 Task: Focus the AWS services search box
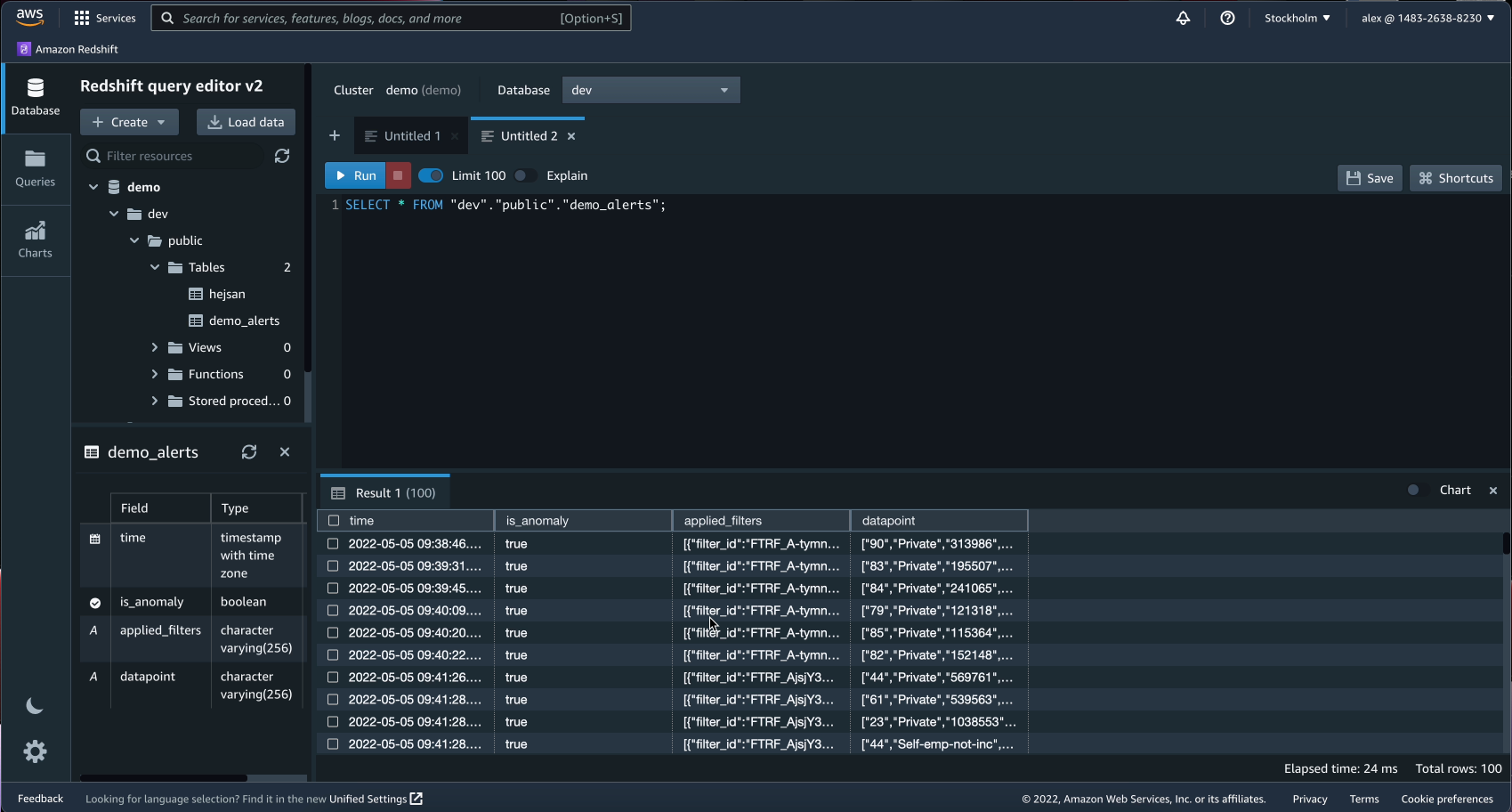click(392, 18)
